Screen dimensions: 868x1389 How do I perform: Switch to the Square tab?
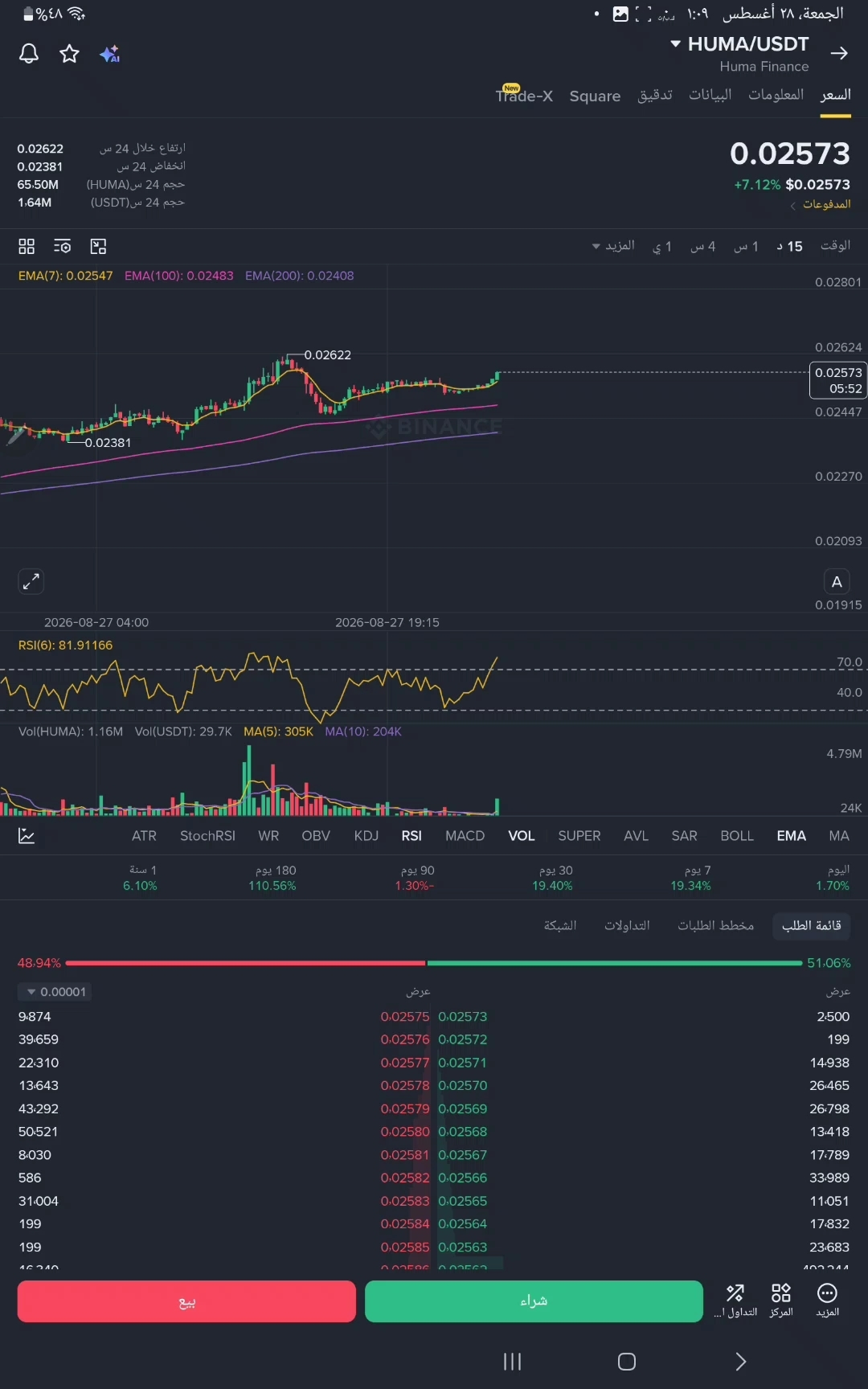[595, 96]
